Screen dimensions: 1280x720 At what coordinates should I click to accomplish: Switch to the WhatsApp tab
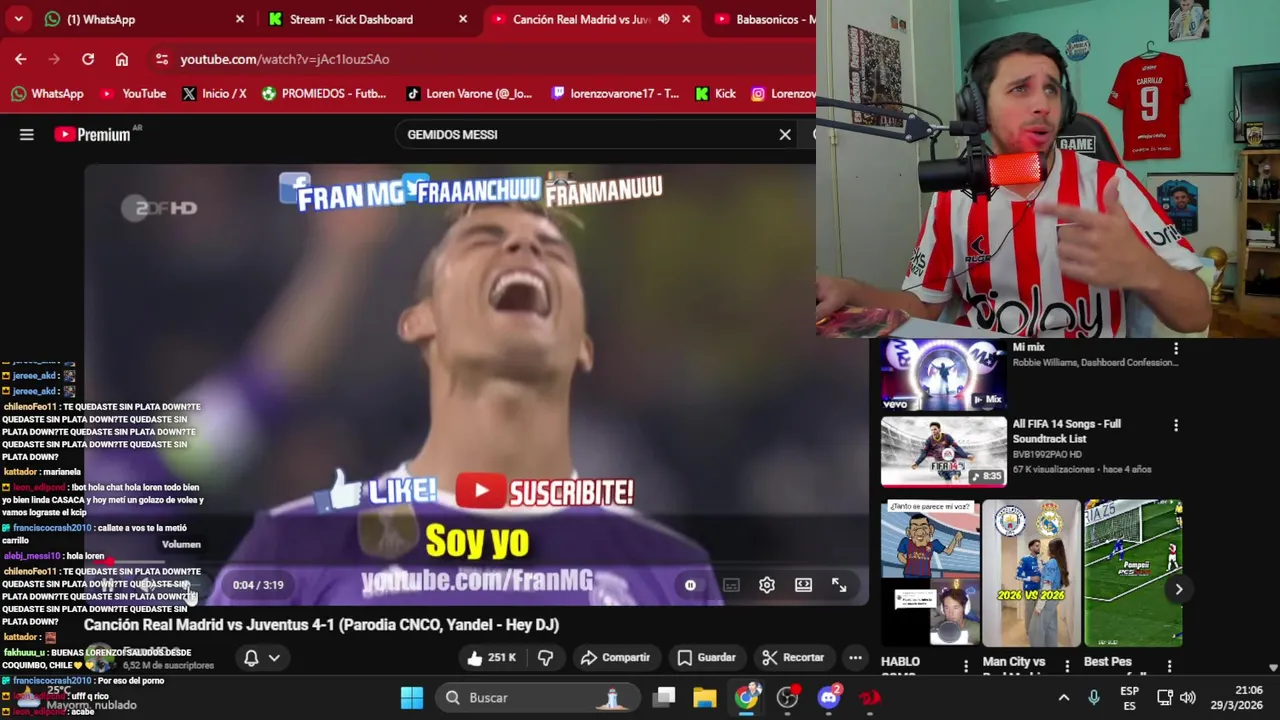(x=143, y=19)
